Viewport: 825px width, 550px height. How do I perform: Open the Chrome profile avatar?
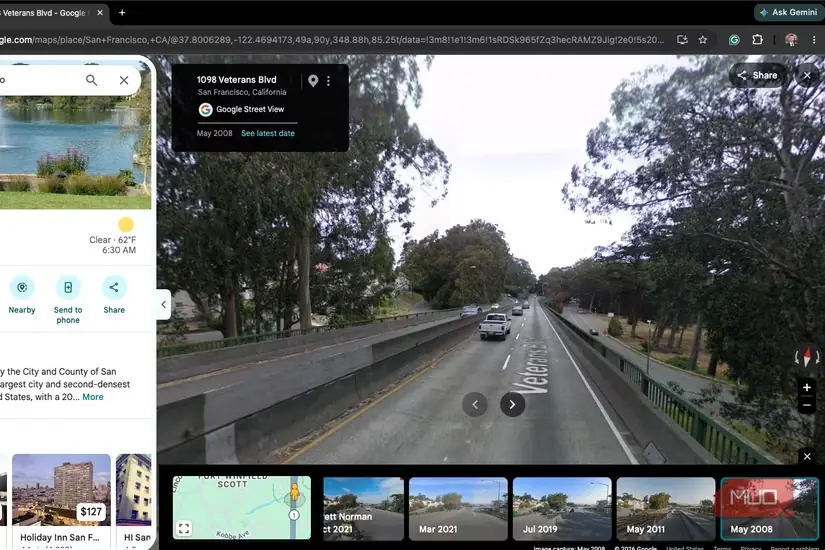791,40
